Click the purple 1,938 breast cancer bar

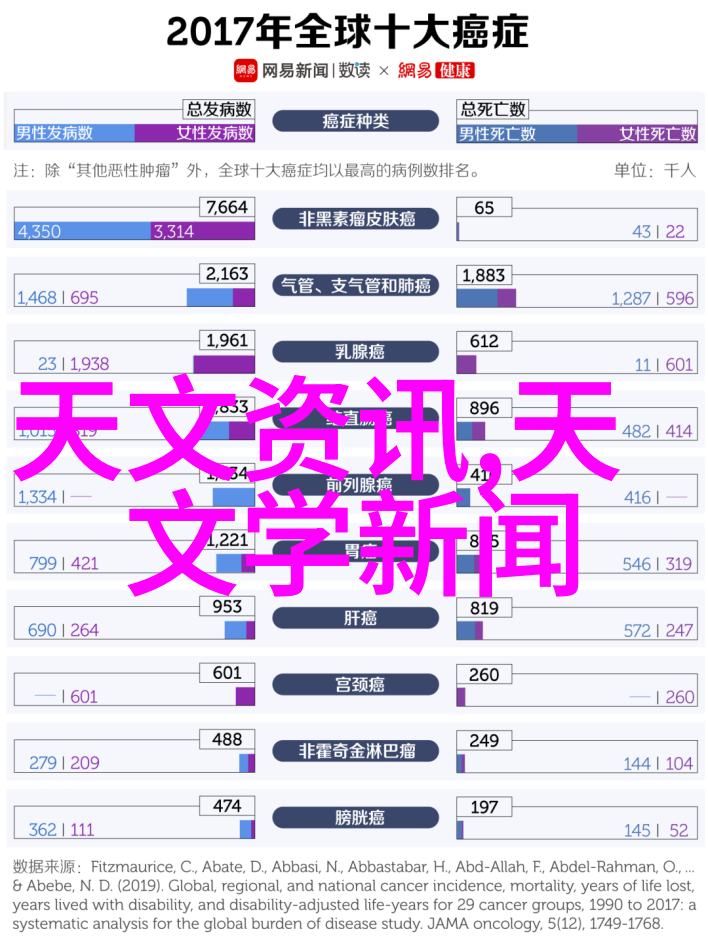point(224,364)
